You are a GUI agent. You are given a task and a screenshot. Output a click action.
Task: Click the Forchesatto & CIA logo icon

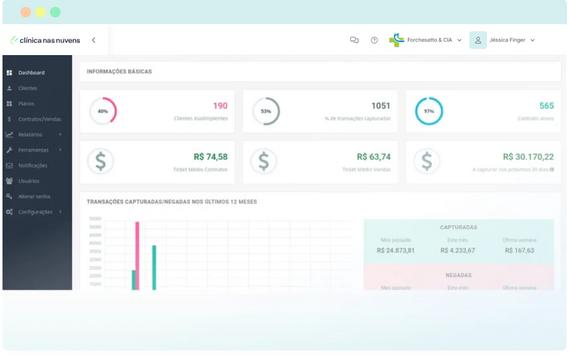coord(396,40)
